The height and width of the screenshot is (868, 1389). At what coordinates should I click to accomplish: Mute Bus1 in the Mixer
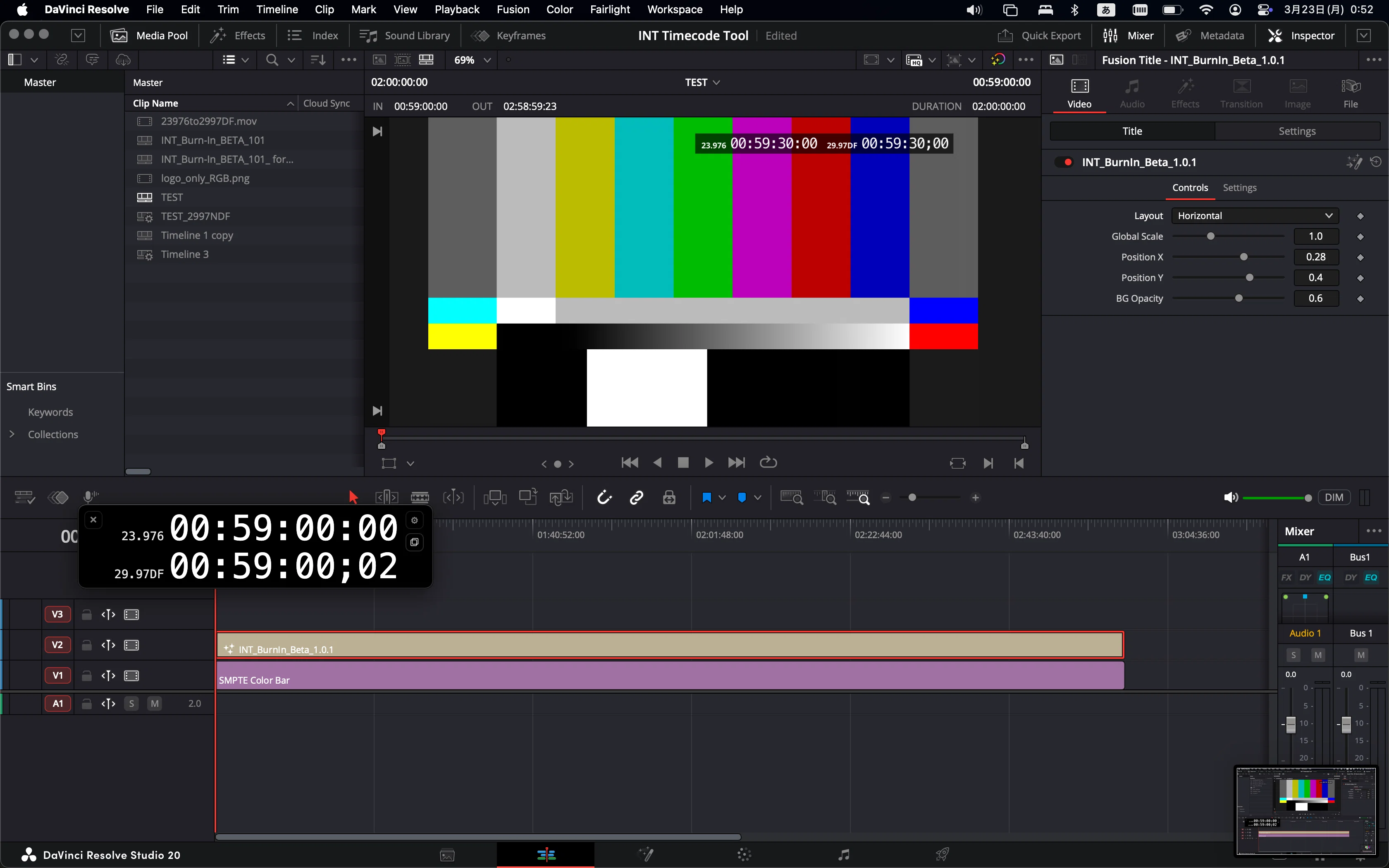click(x=1361, y=655)
